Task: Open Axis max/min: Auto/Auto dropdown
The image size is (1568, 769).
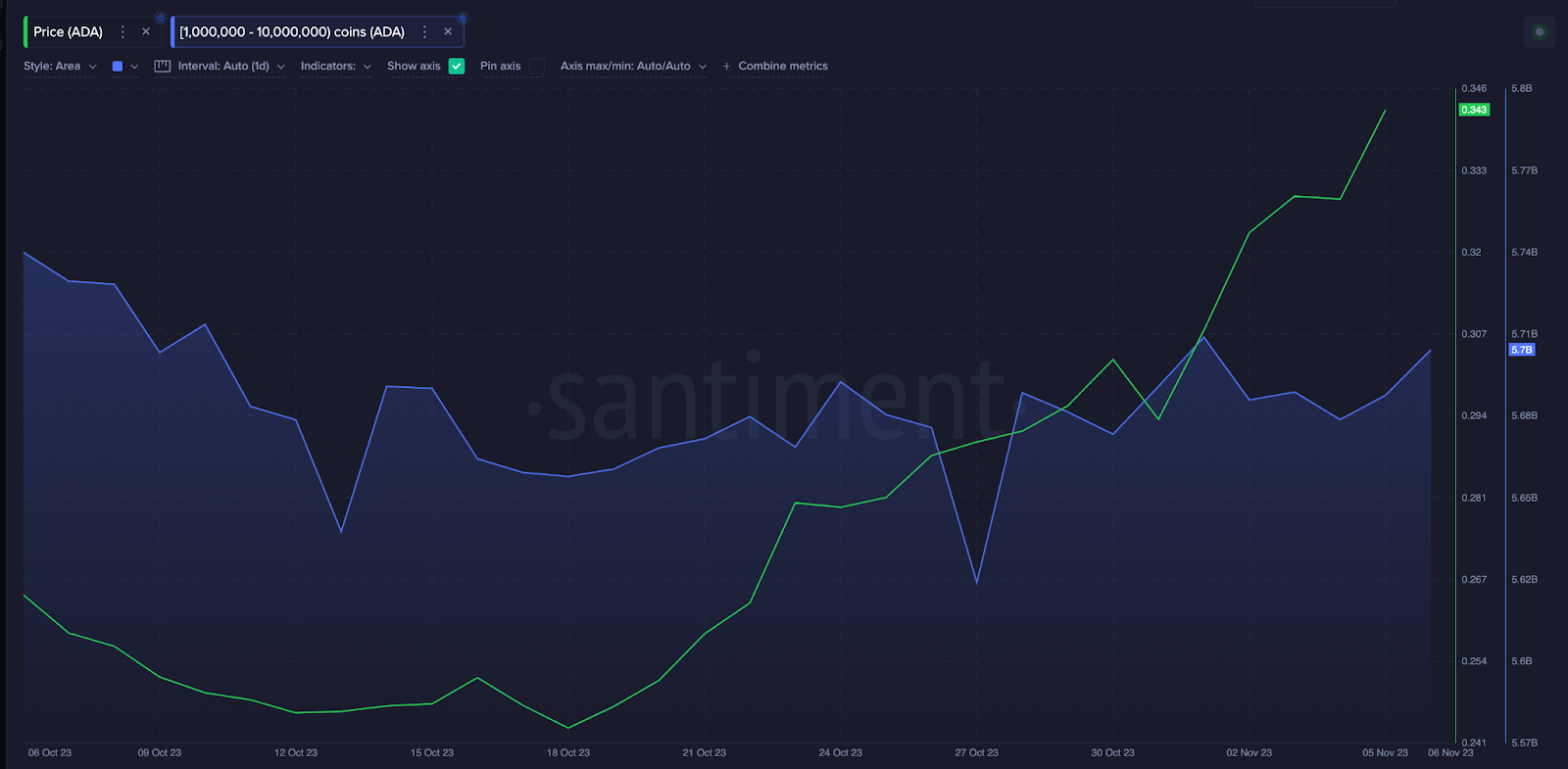Action: (x=632, y=67)
